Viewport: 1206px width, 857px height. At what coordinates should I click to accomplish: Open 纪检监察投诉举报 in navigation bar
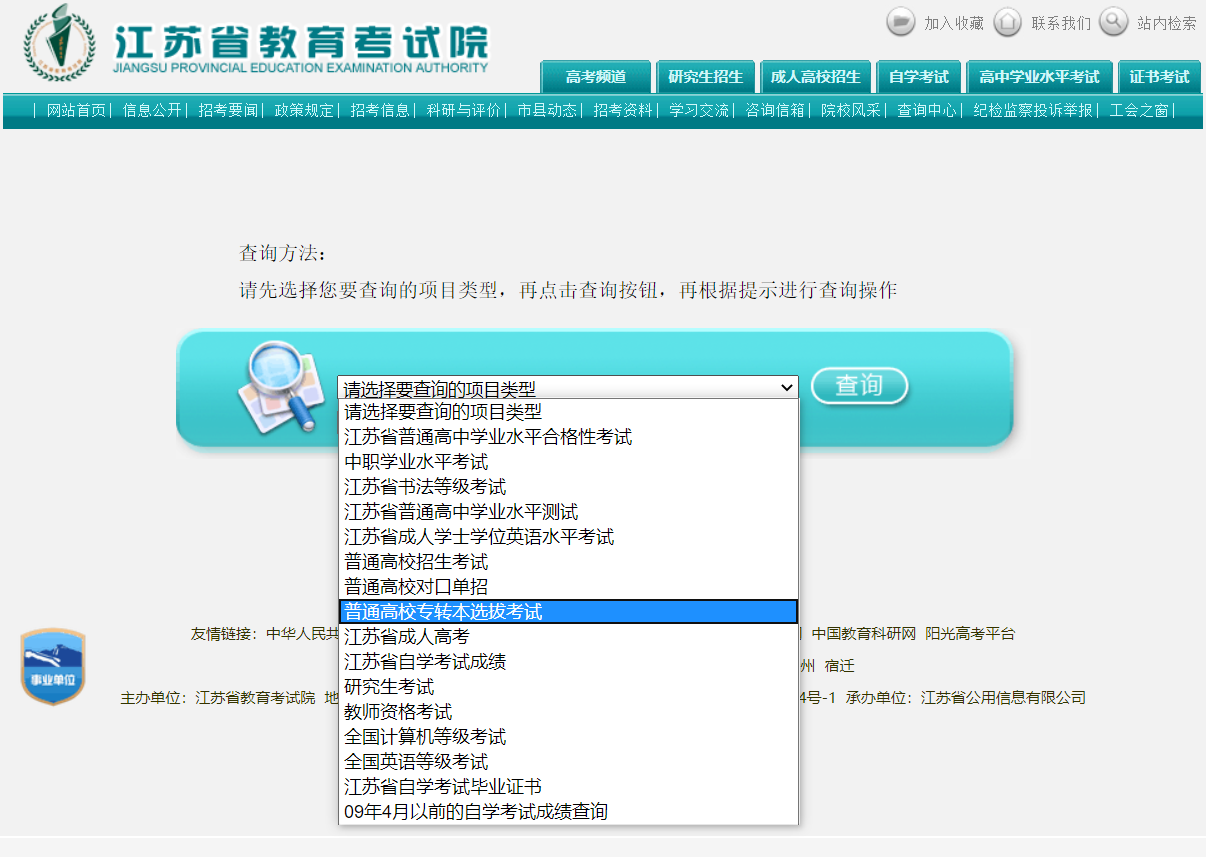1033,111
